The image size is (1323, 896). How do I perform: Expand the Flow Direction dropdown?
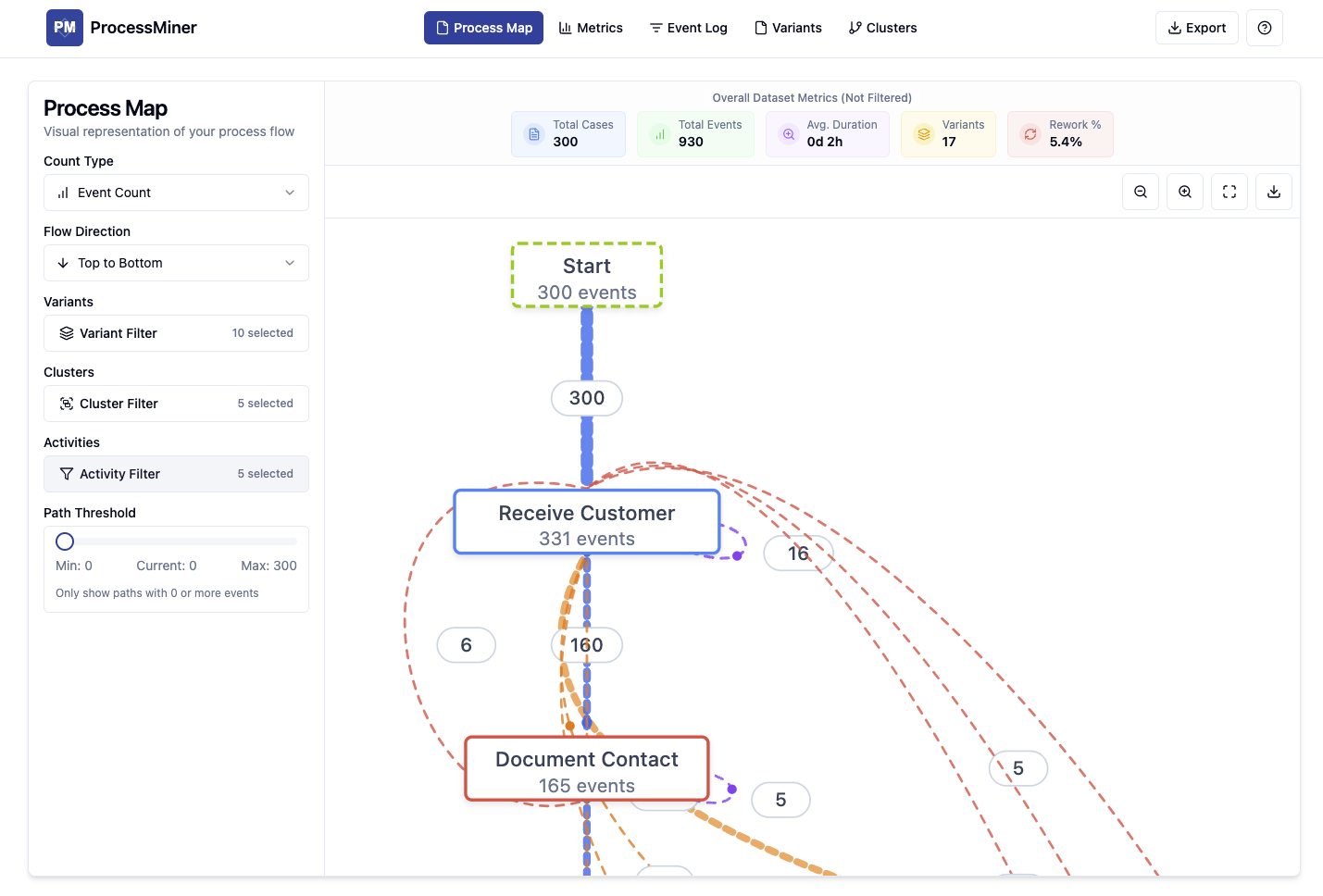pyautogui.click(x=176, y=263)
